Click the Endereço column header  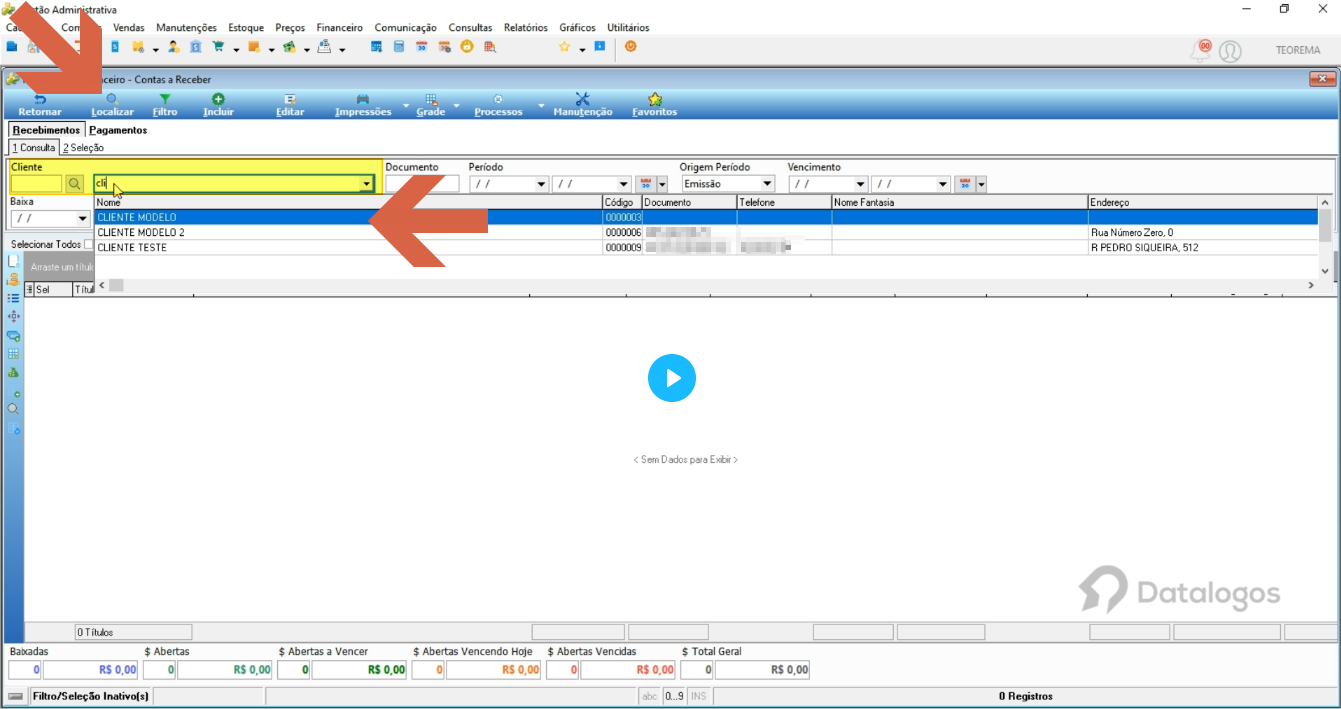click(1203, 202)
